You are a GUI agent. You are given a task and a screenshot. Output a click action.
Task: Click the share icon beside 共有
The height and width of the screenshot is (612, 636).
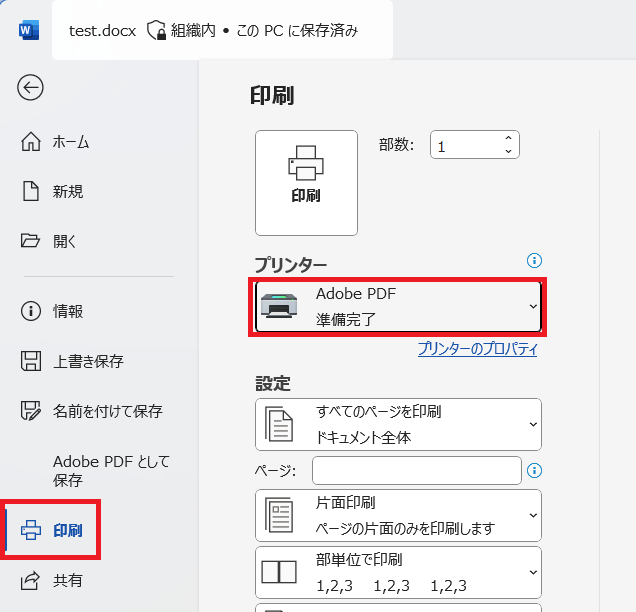coord(30,580)
